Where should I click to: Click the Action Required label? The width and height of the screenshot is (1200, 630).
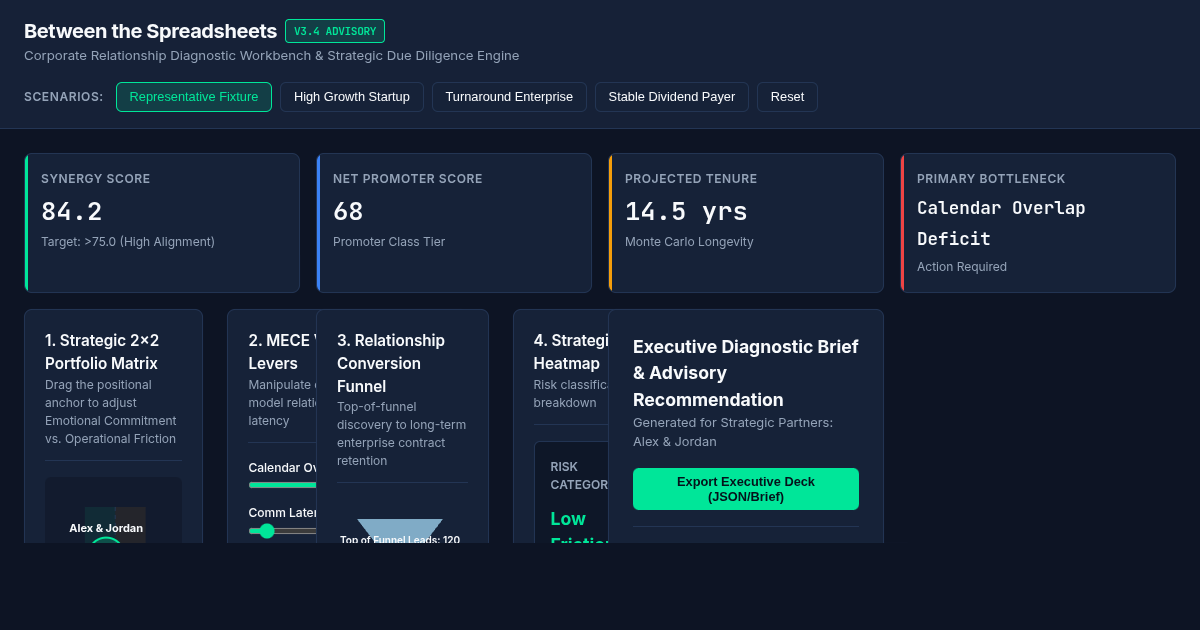click(962, 267)
